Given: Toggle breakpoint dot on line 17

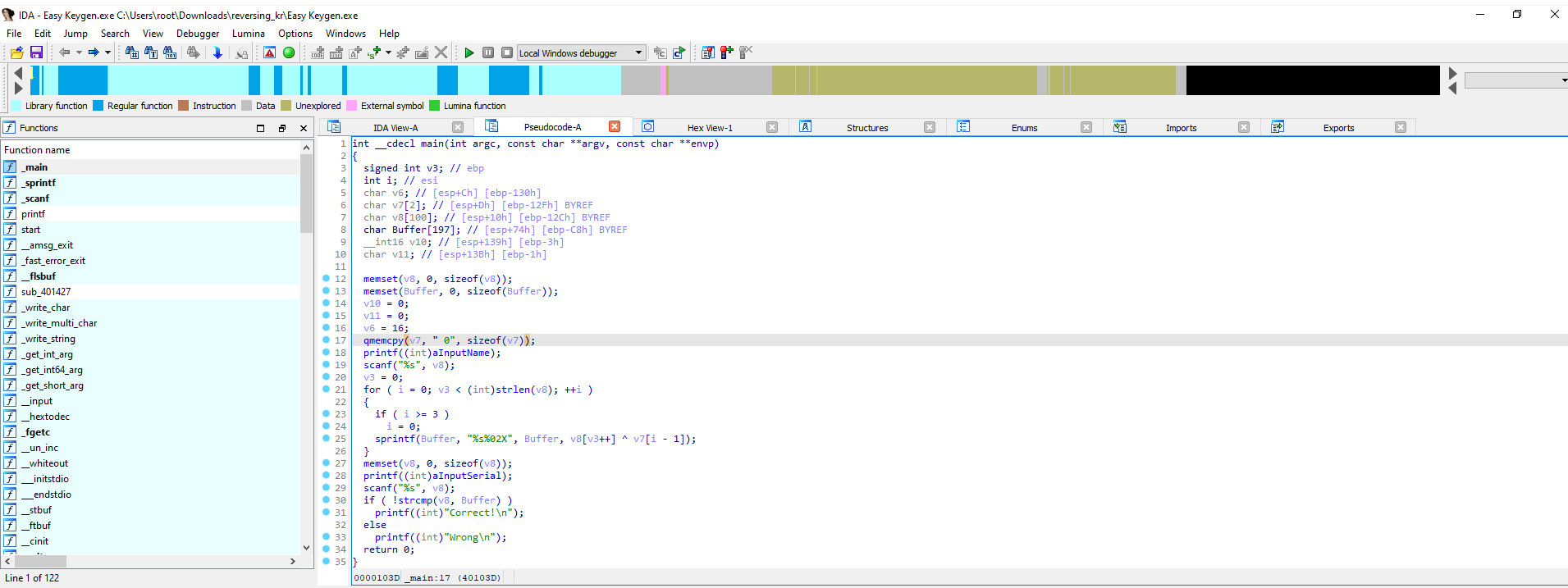Looking at the screenshot, I should (327, 340).
